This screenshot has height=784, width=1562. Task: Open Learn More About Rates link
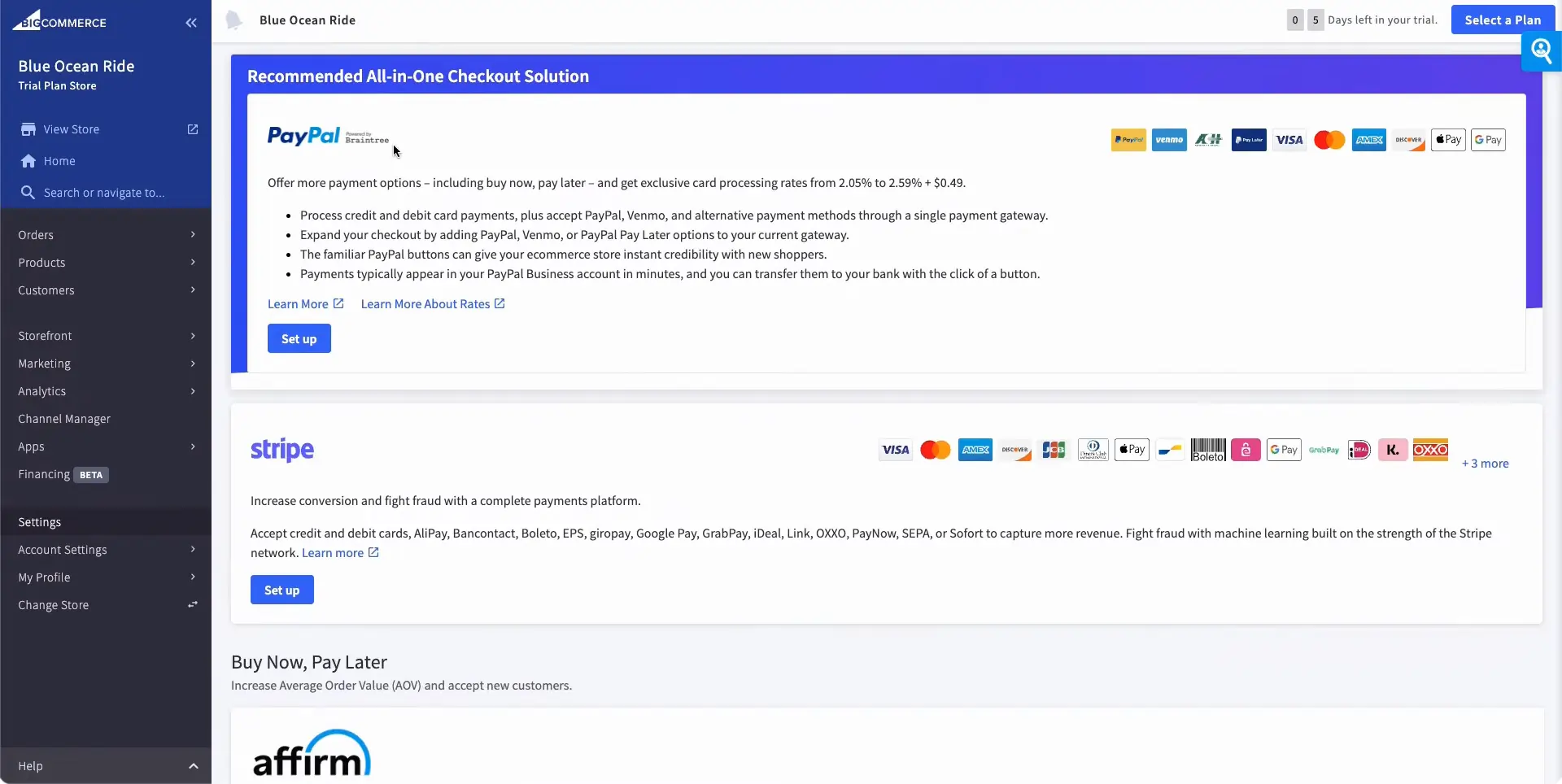(x=433, y=303)
